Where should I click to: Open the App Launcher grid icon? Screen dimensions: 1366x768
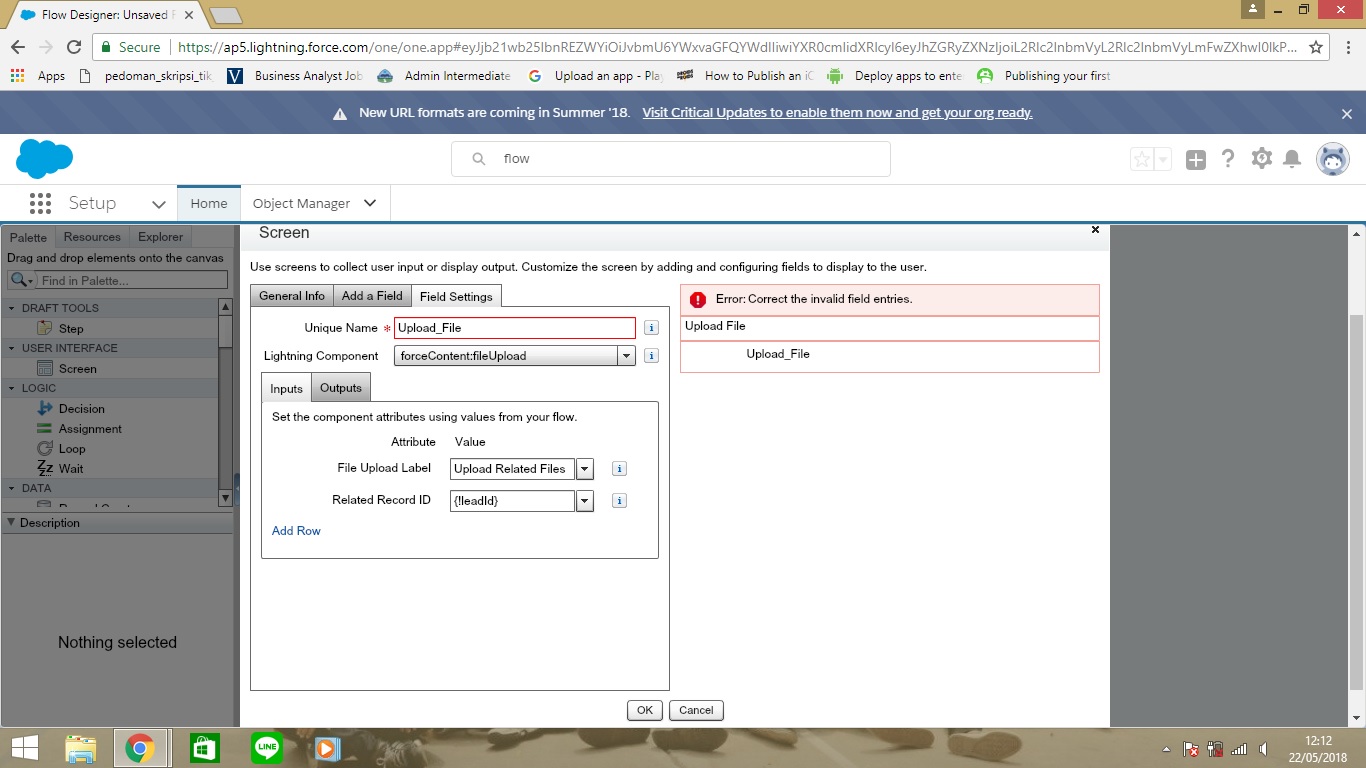(40, 203)
